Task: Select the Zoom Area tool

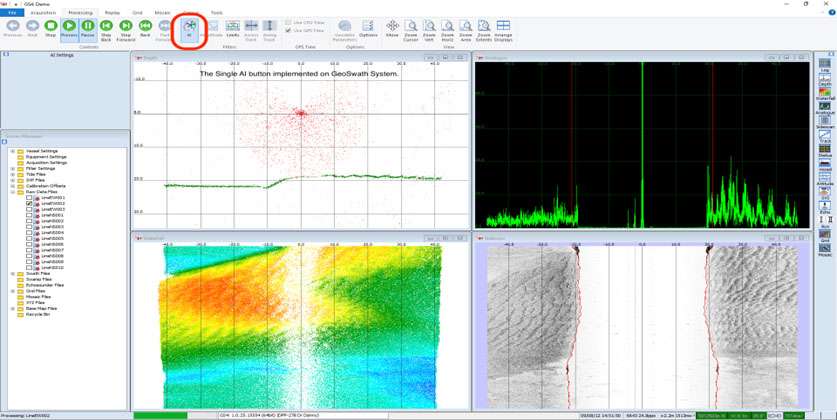Action: pyautogui.click(x=465, y=30)
